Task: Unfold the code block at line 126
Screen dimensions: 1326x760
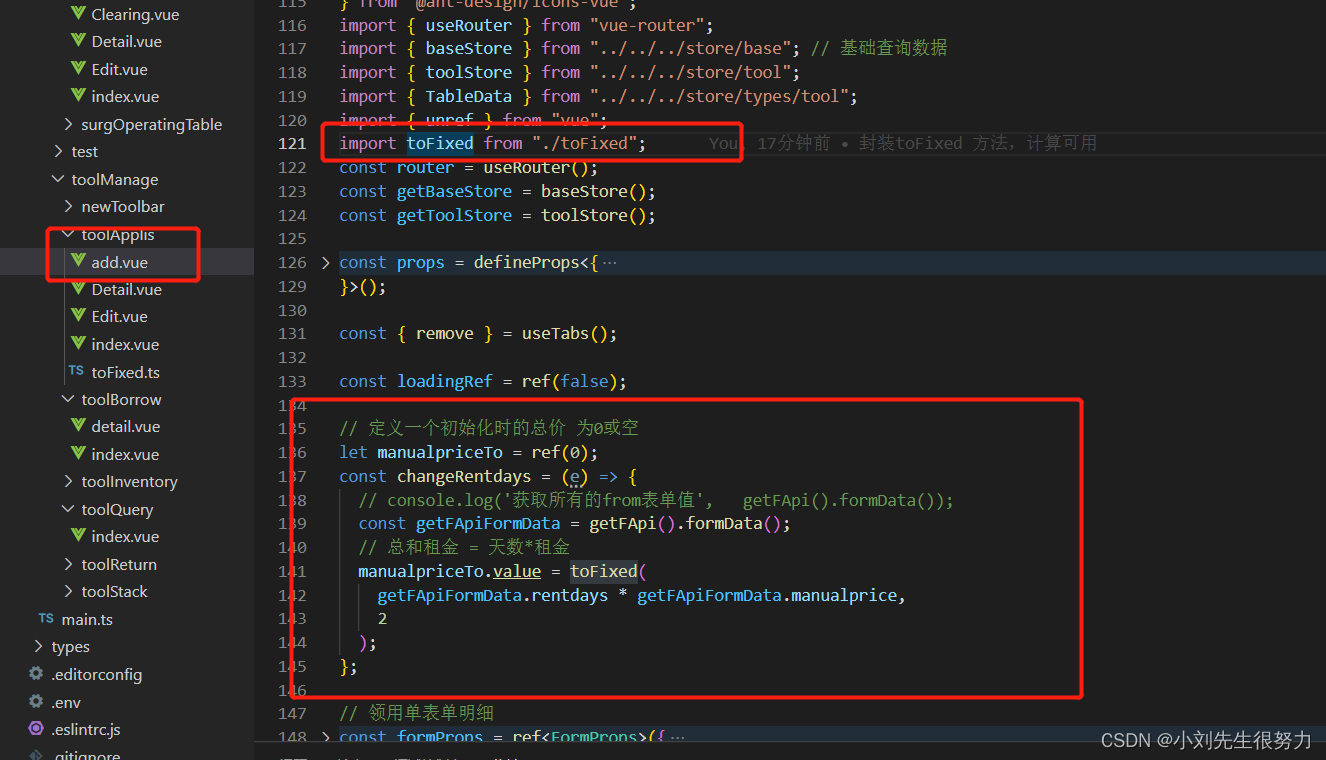Action: pyautogui.click(x=325, y=262)
